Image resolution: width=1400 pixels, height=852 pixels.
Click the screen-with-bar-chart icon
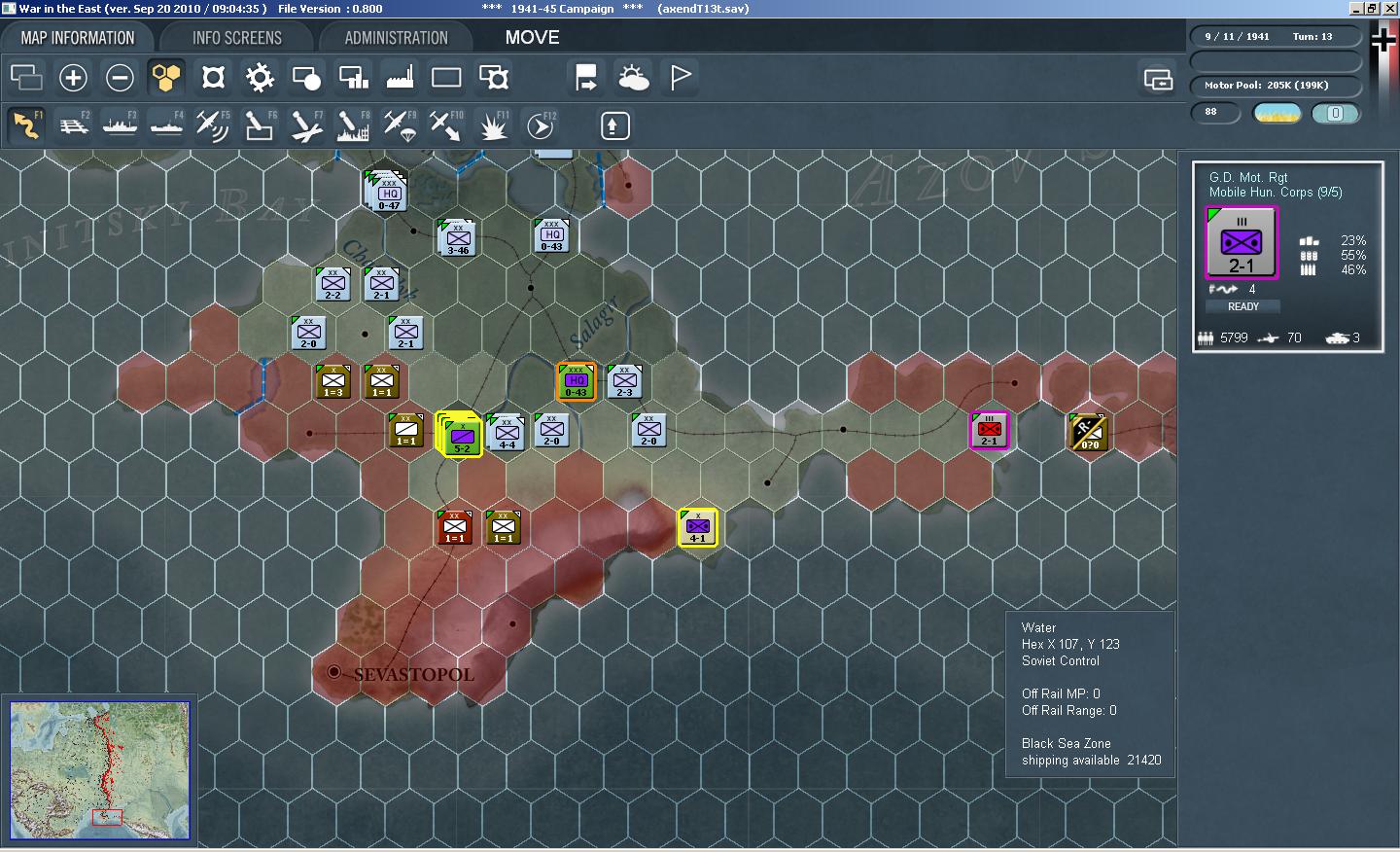pyautogui.click(x=353, y=78)
